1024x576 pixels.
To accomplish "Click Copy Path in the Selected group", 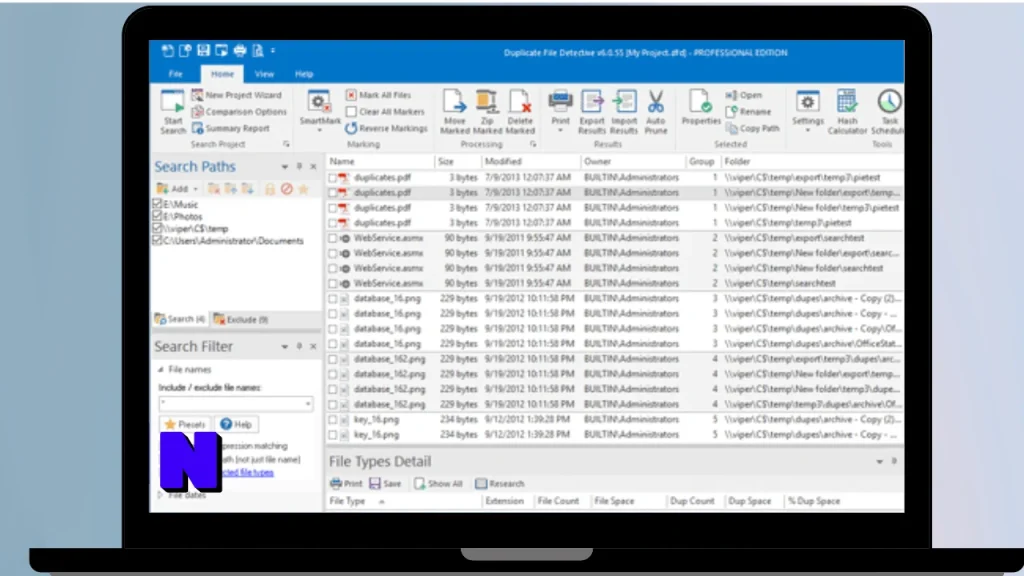I will coord(752,129).
